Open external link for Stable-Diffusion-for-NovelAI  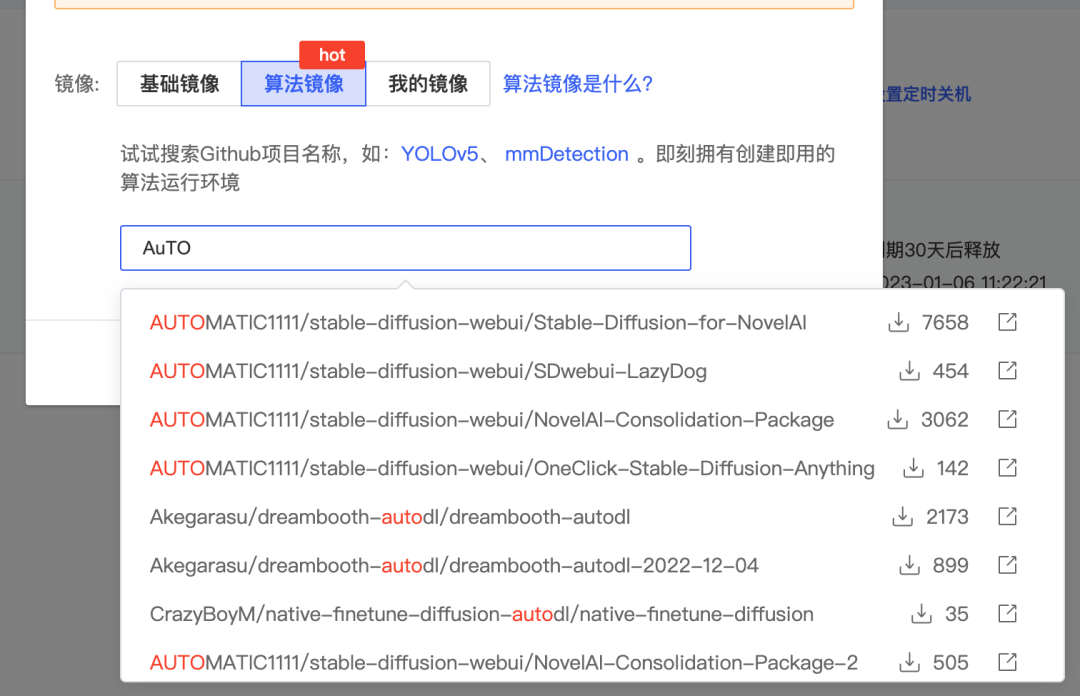coord(1007,322)
